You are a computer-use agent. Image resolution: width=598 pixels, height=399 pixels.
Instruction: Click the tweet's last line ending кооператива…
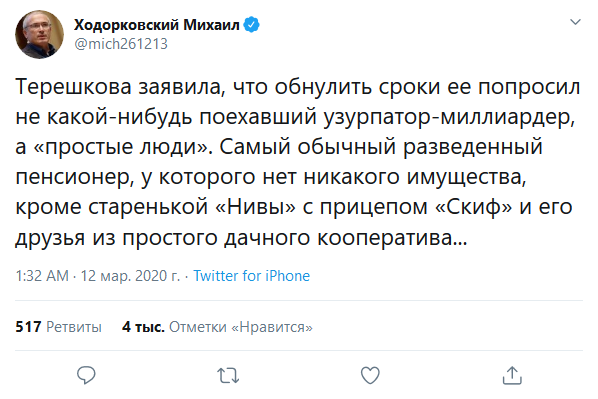point(241,237)
